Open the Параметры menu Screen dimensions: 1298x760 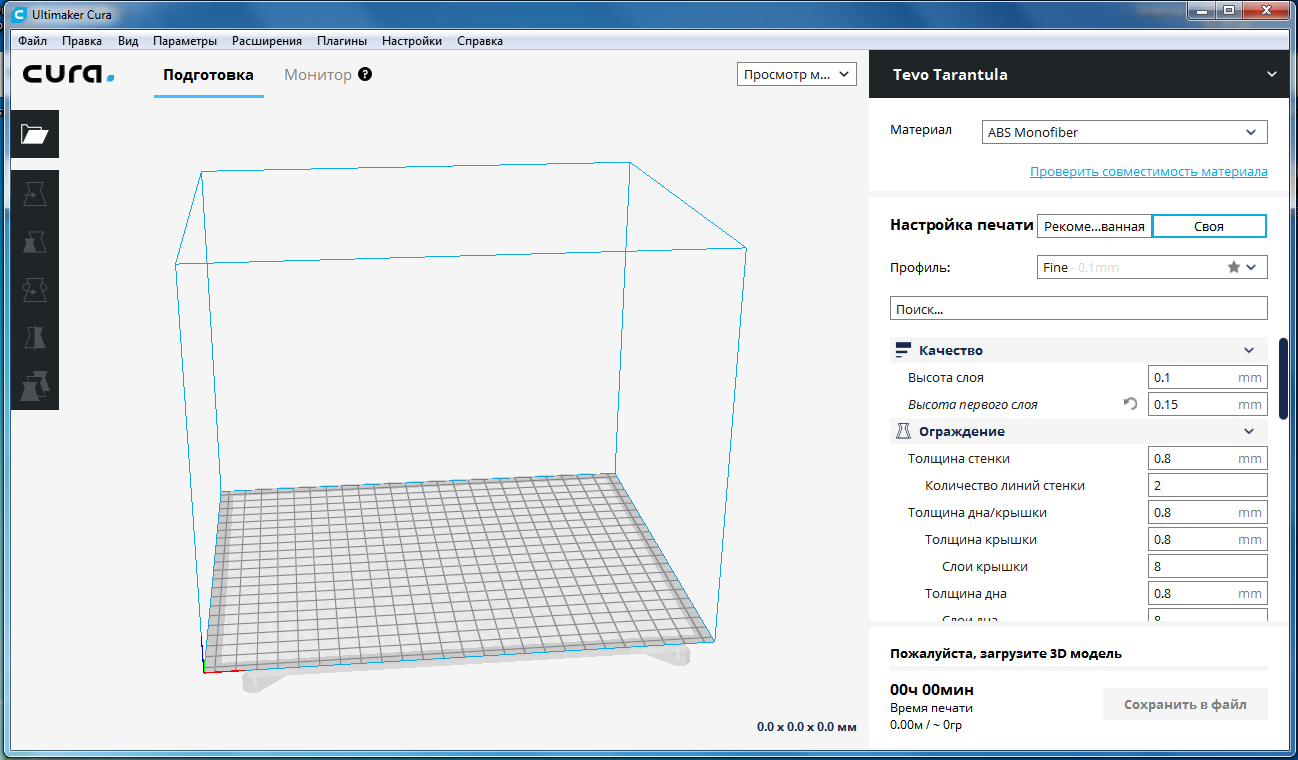tap(185, 41)
